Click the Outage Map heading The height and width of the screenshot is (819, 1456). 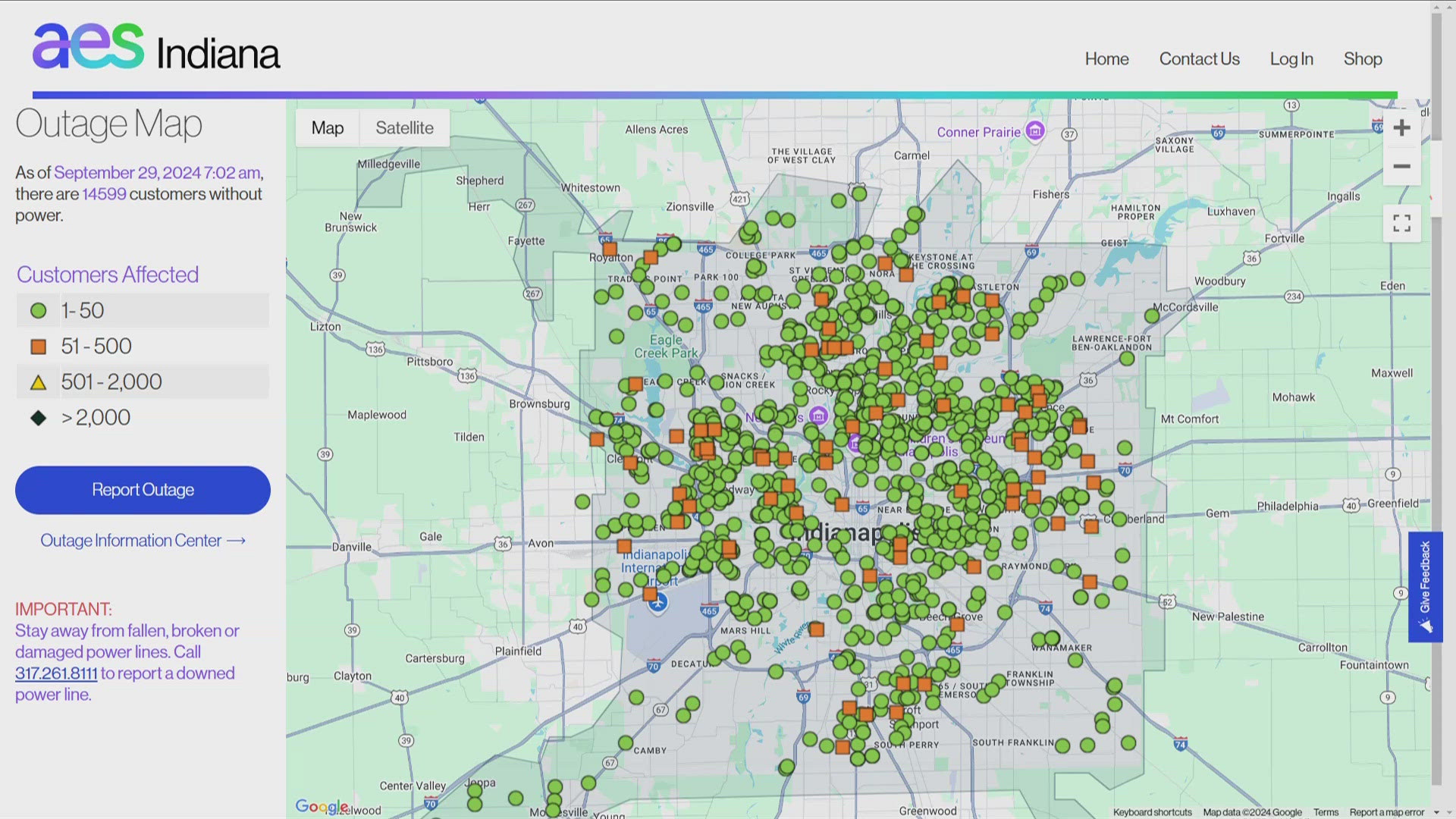pos(108,124)
